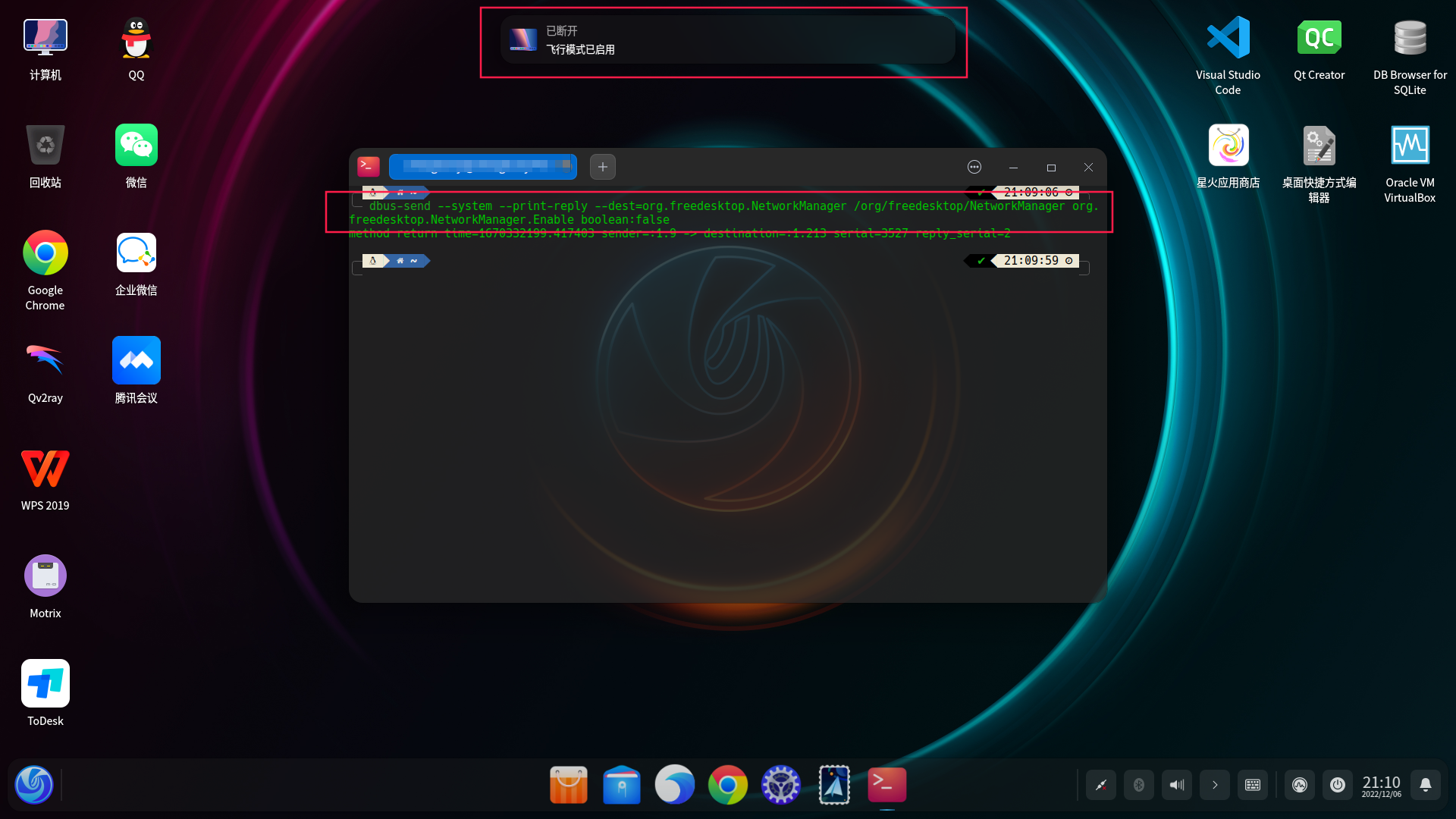Toggle the disconnected network icon in the tray
This screenshot has height=819, width=1456.
point(1100,785)
